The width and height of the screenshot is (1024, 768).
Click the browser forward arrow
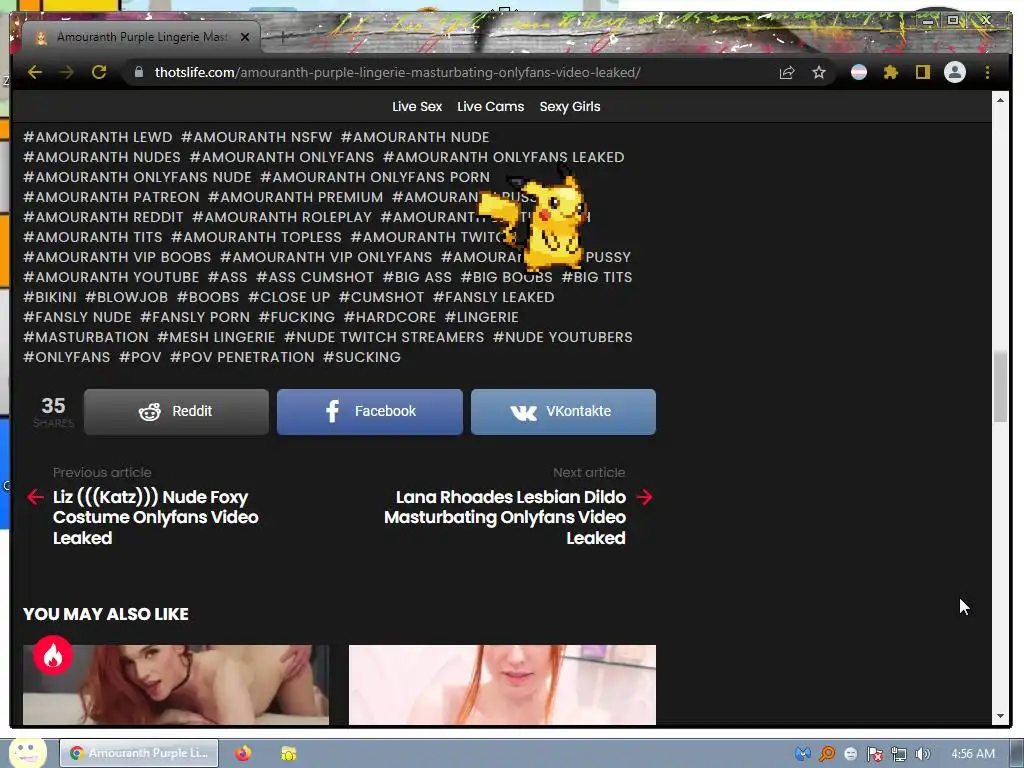[67, 72]
